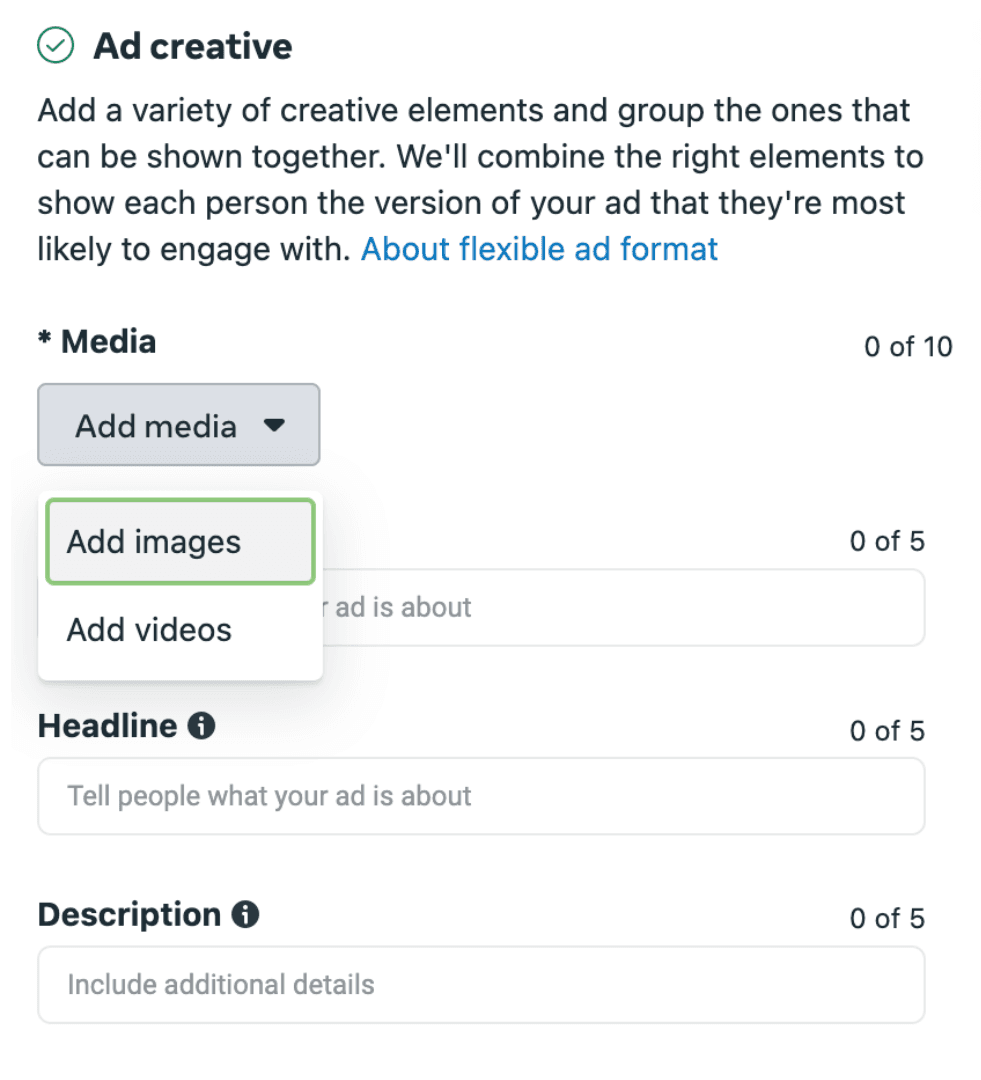Open the About flexible ad format link
Screen dimensions: 981x1080
coord(538,249)
